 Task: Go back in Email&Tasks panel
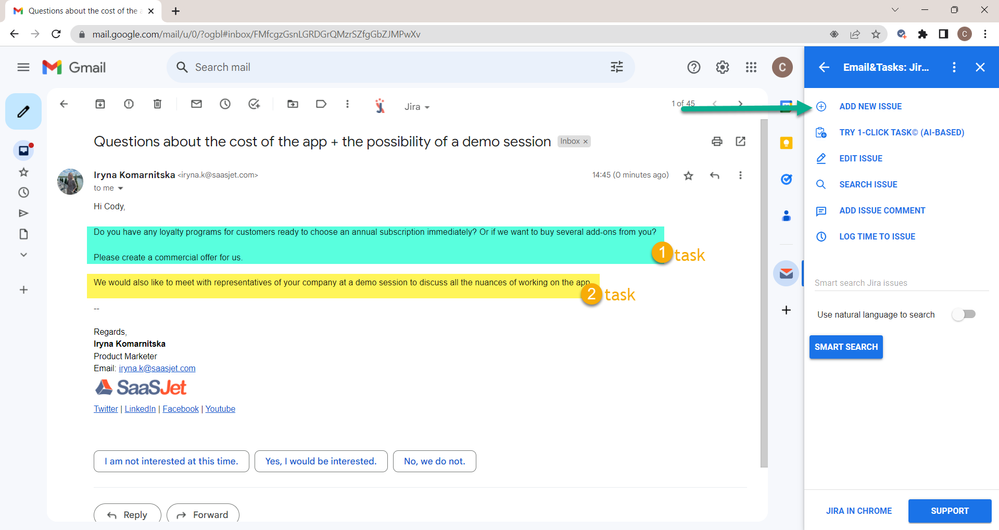[824, 67]
